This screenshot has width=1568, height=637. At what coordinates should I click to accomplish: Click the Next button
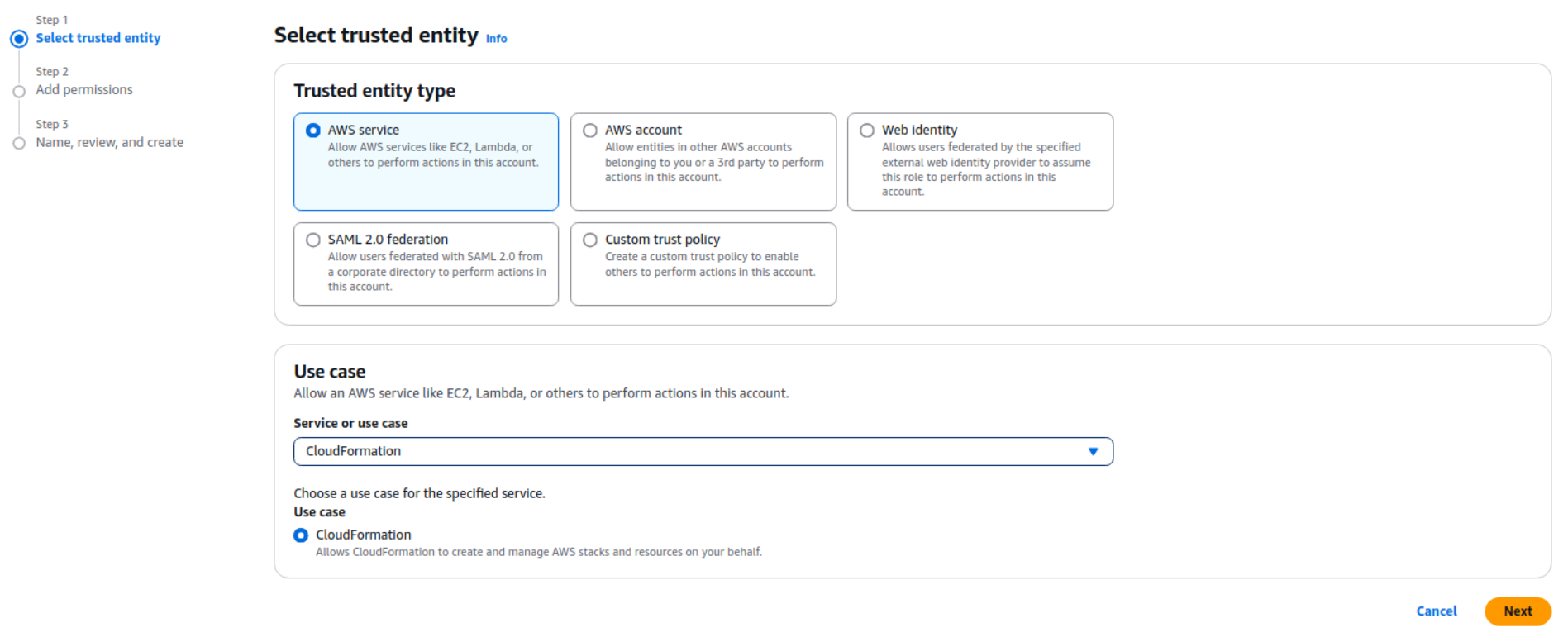(1517, 611)
